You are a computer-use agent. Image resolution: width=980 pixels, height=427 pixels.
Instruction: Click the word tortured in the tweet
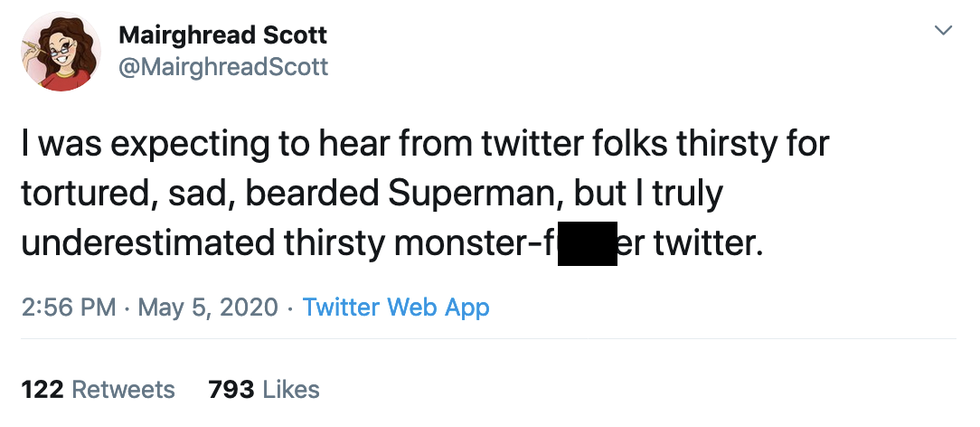click(78, 194)
